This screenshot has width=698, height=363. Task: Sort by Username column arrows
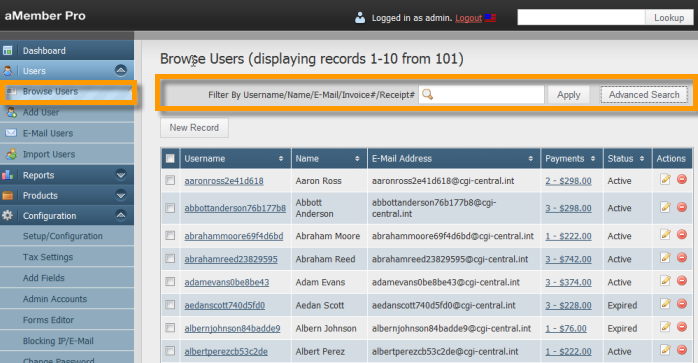point(281,159)
